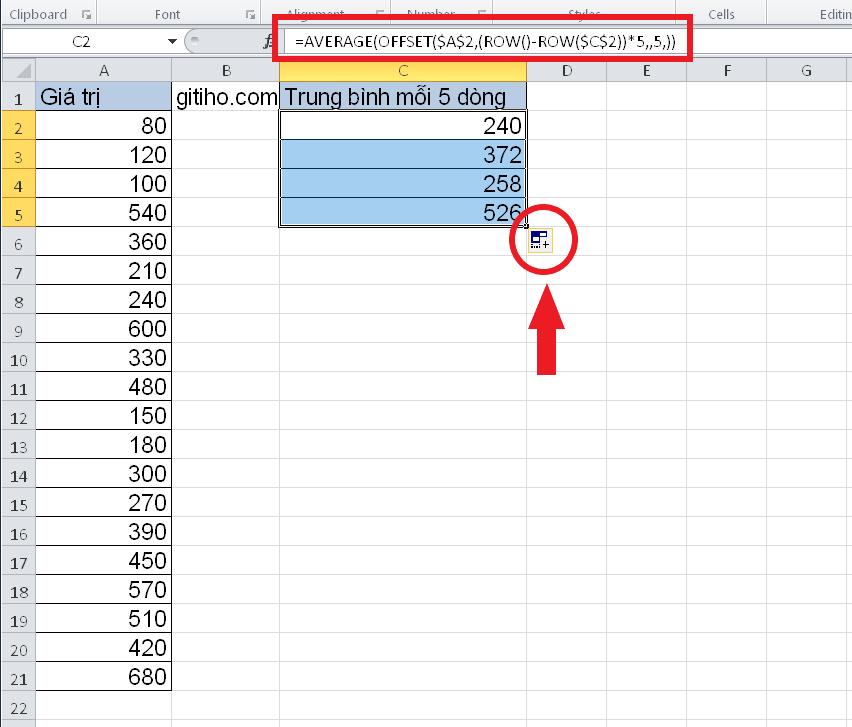This screenshot has height=727, width=852.
Task: Click the Auto Fill Options icon
Action: coord(540,240)
